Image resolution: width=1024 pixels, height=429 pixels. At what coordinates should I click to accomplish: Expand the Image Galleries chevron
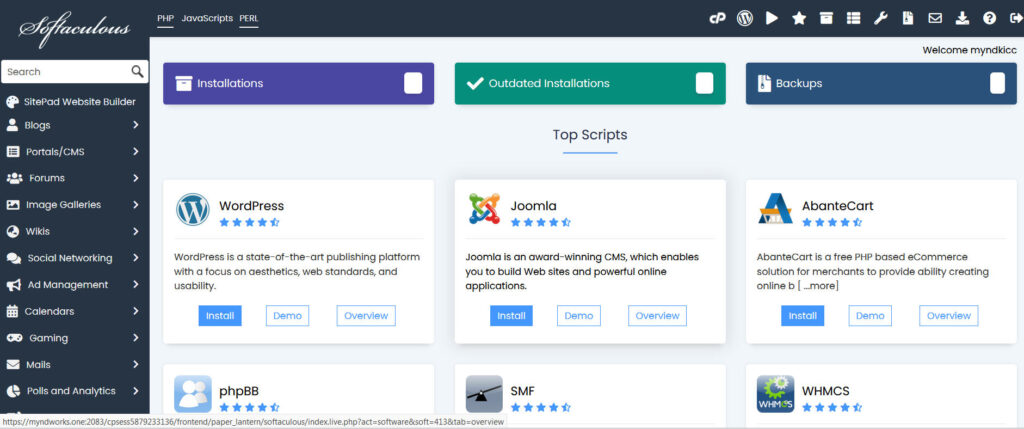[135, 204]
